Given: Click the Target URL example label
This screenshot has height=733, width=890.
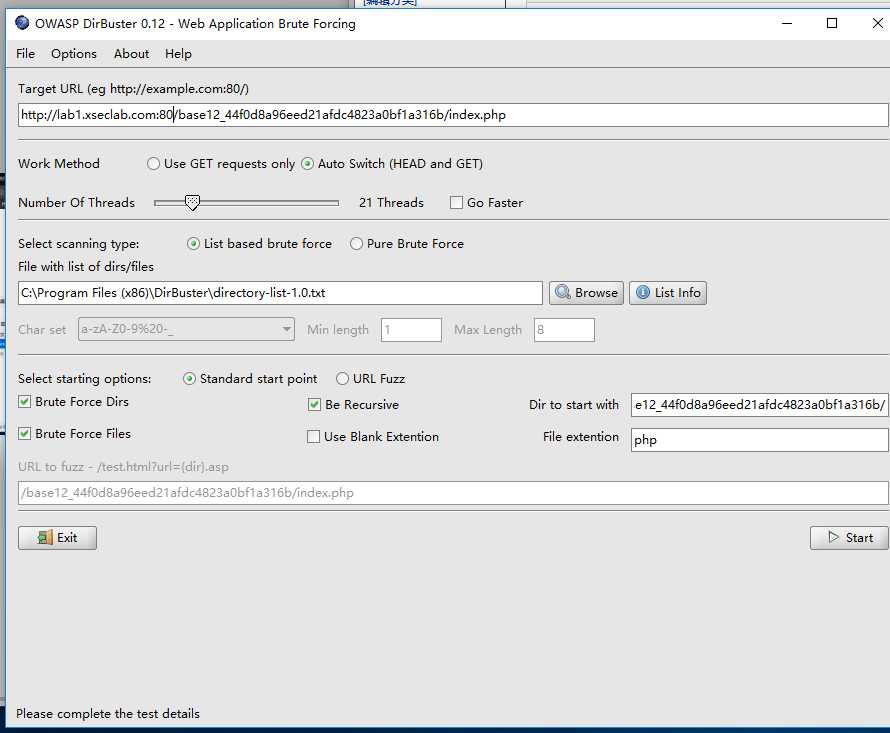Looking at the screenshot, I should [x=133, y=89].
